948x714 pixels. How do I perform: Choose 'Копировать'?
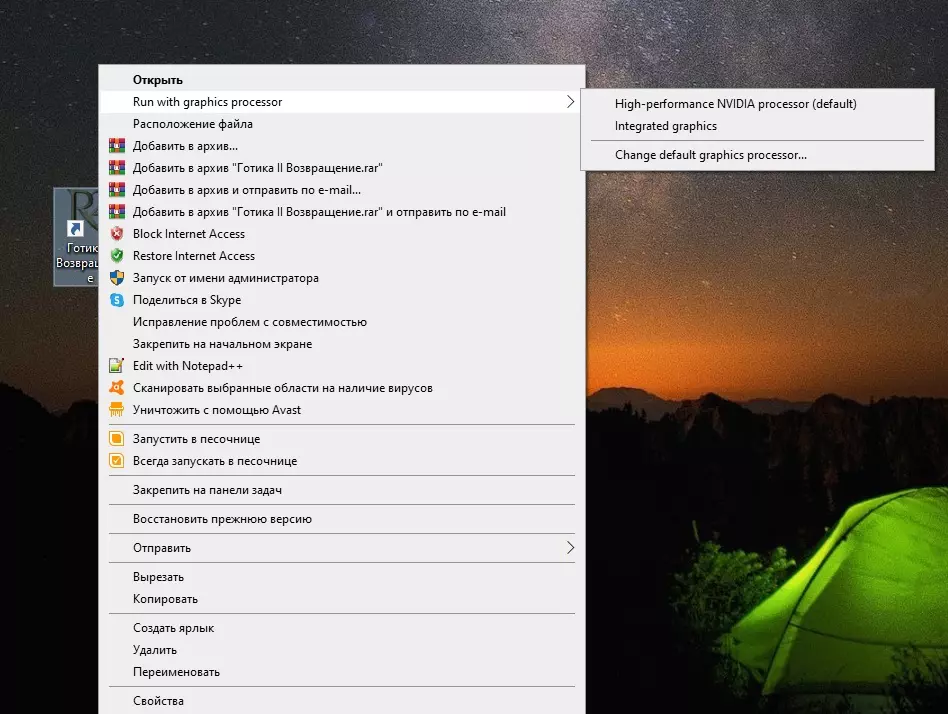pyautogui.click(x=342, y=599)
